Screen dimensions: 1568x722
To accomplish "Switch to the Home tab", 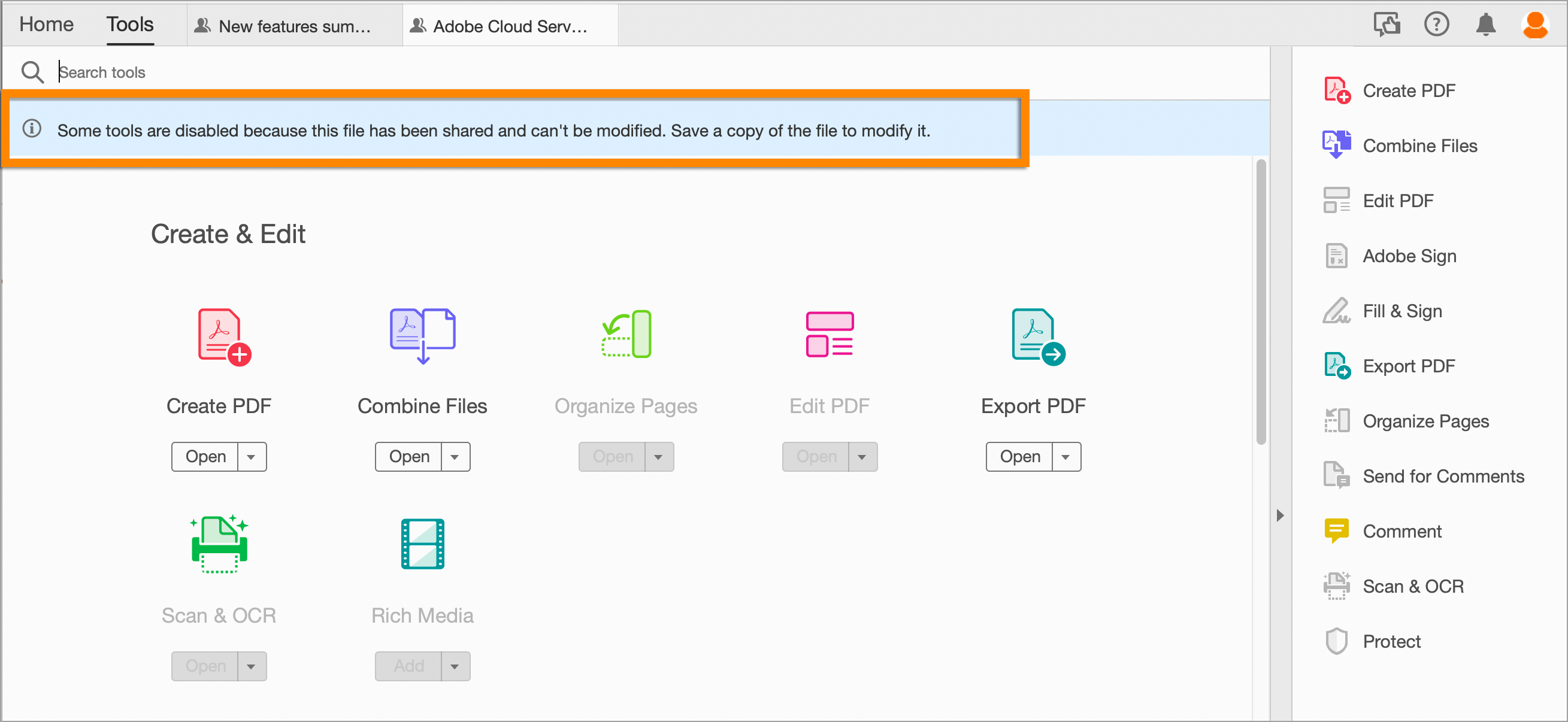I will click(x=46, y=25).
